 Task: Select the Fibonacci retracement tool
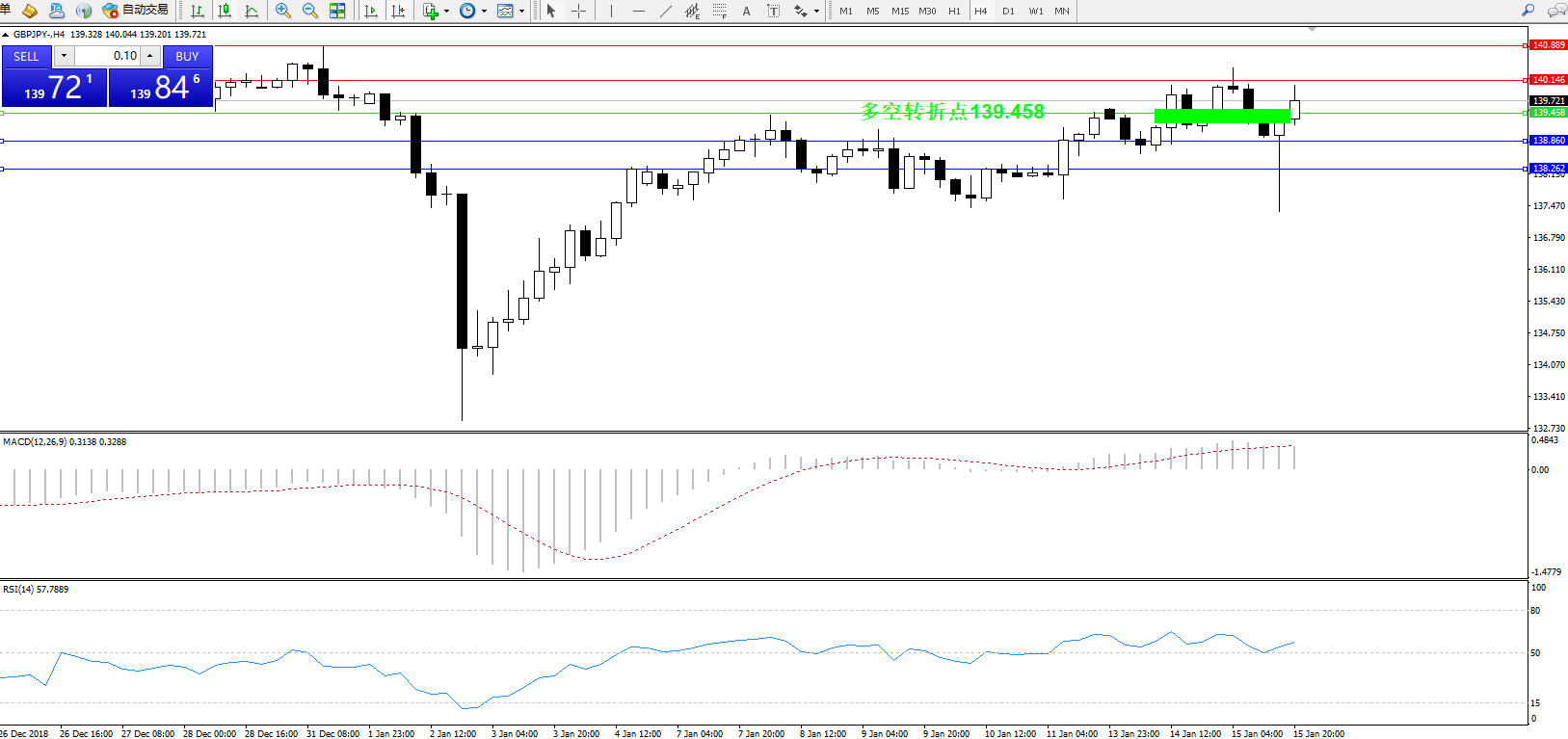(x=719, y=11)
